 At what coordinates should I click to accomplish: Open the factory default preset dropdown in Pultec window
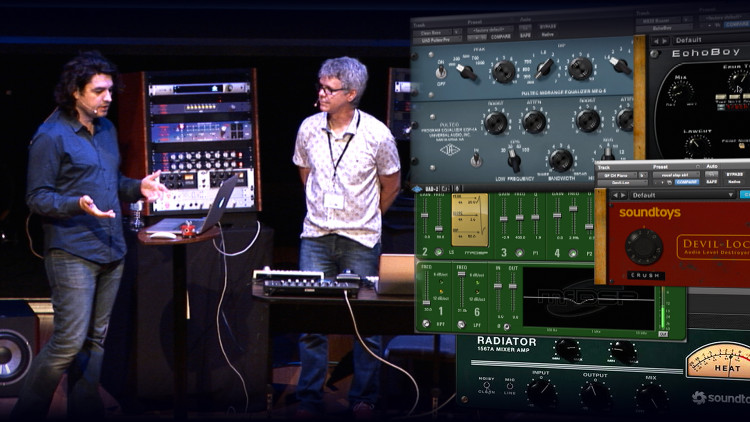coord(488,30)
